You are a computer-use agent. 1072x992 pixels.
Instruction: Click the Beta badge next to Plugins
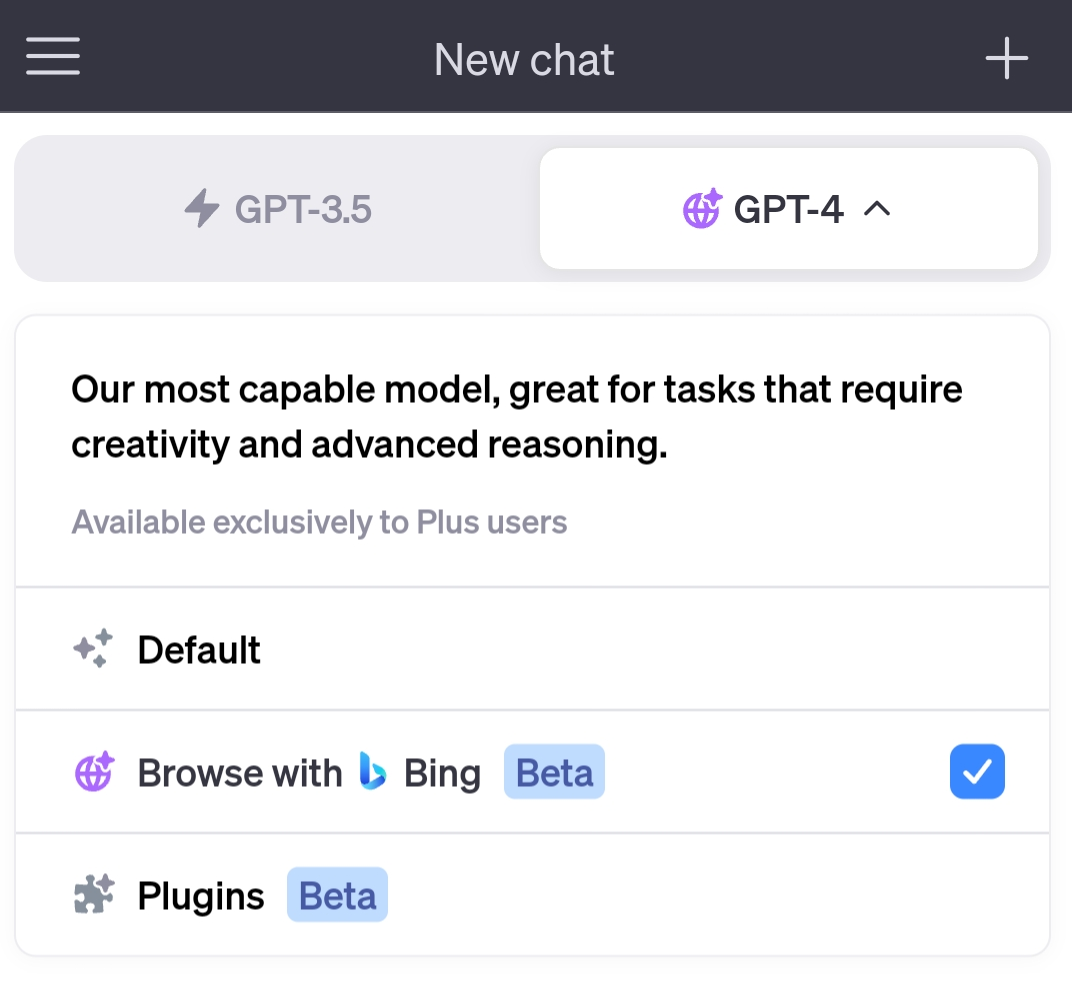point(337,894)
